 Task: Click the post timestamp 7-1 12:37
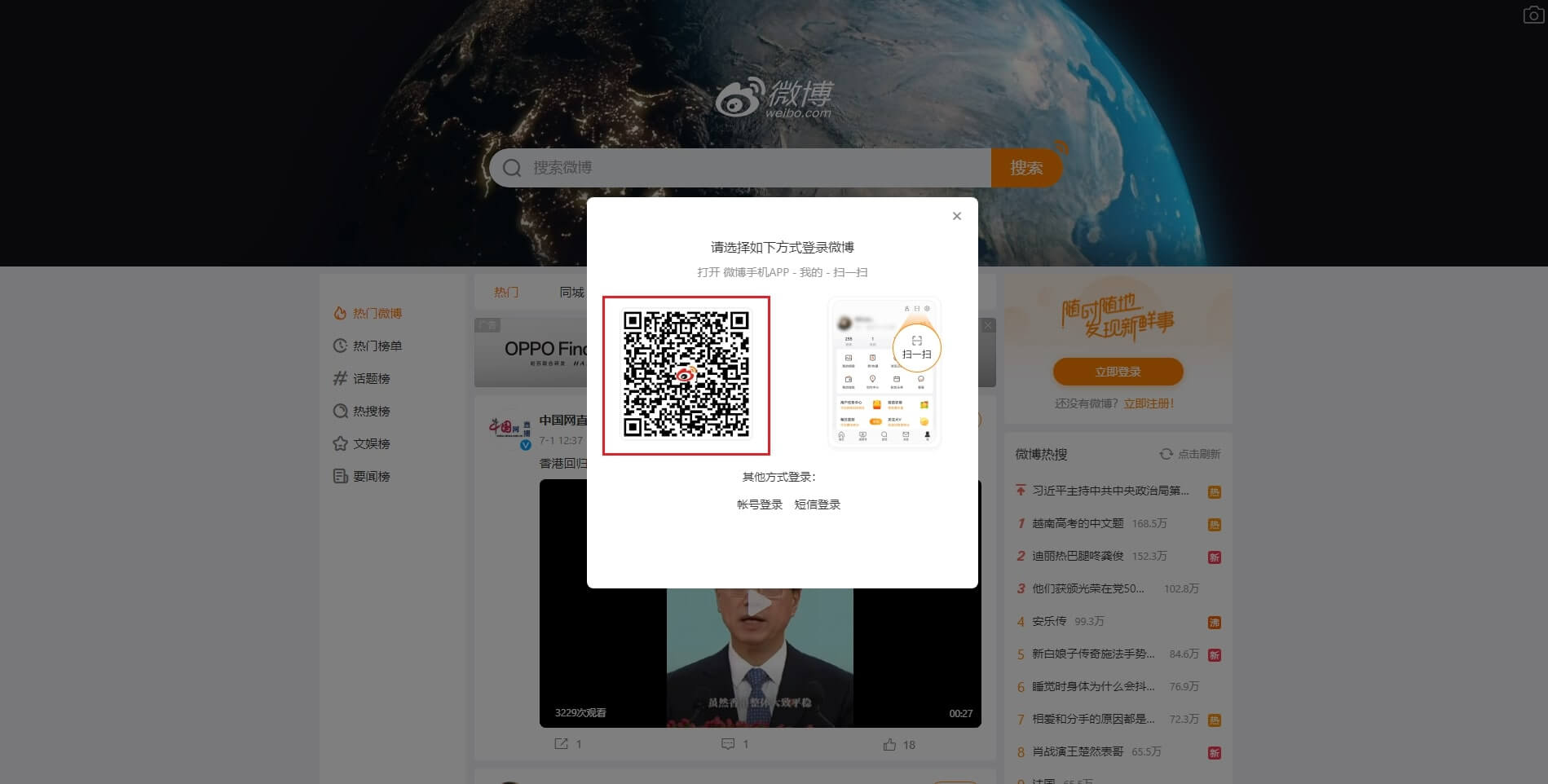pos(561,440)
